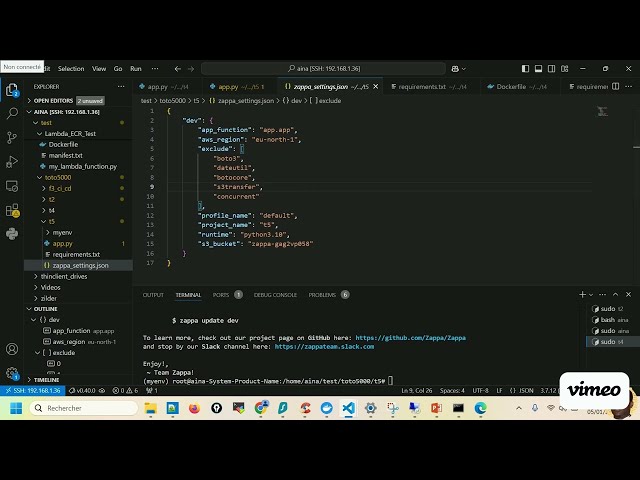Open Firefox from the taskbar
This screenshot has height=480, width=640.
(x=194, y=408)
